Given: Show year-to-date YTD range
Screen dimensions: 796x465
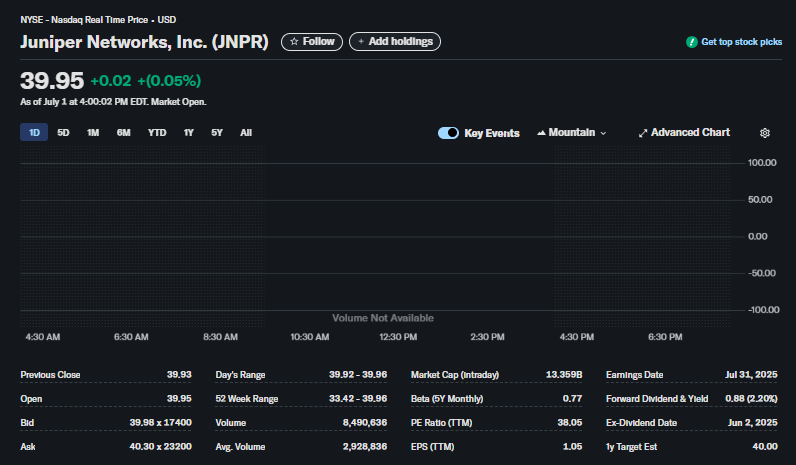Looking at the screenshot, I should (x=157, y=132).
